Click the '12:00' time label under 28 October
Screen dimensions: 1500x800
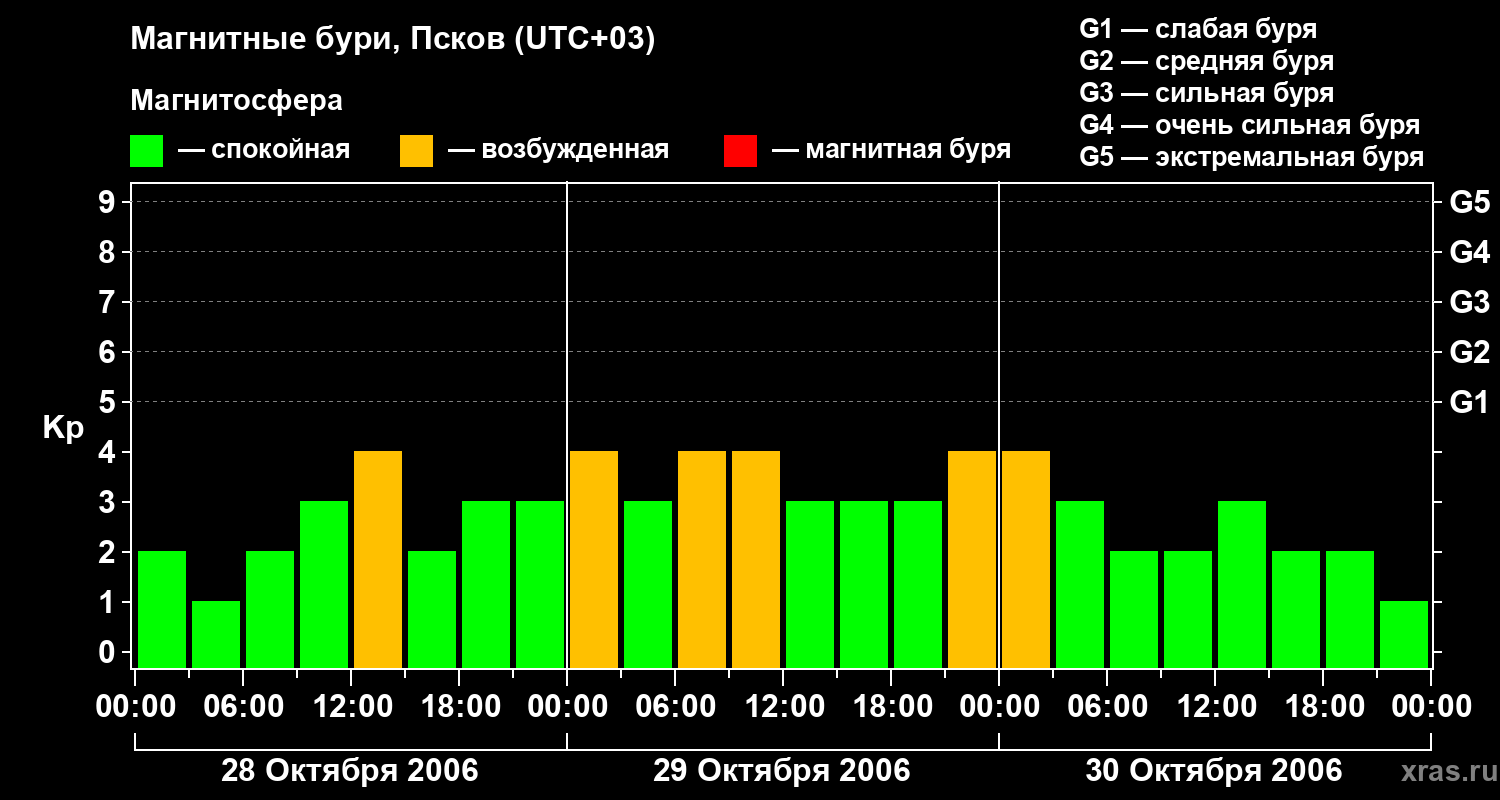tap(351, 706)
